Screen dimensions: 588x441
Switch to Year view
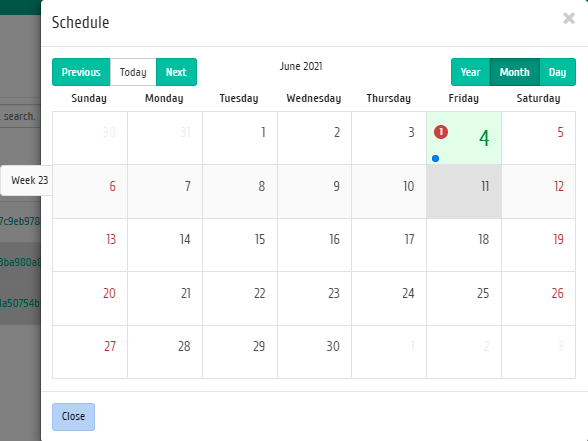tap(470, 72)
